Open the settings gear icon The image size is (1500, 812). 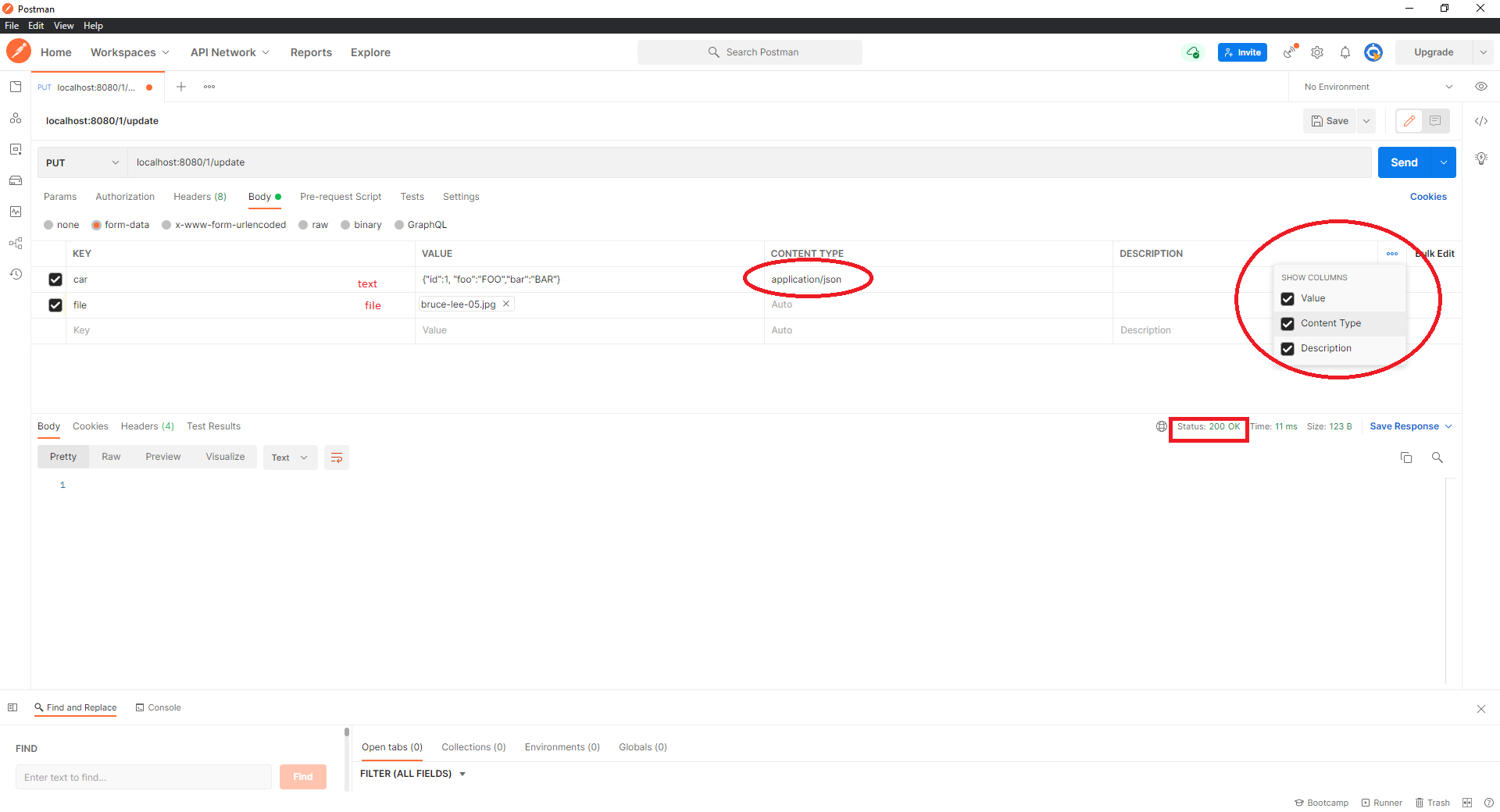1317,52
